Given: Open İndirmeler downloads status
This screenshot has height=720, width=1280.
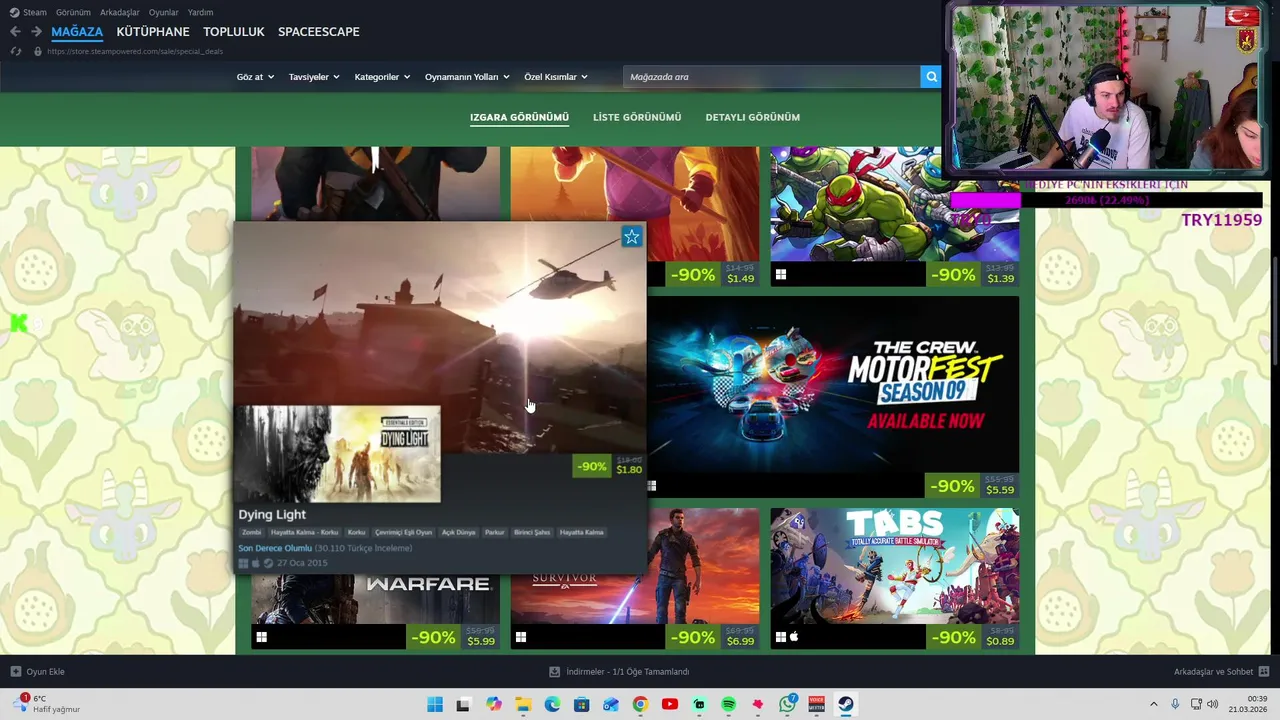Looking at the screenshot, I should pyautogui.click(x=620, y=671).
